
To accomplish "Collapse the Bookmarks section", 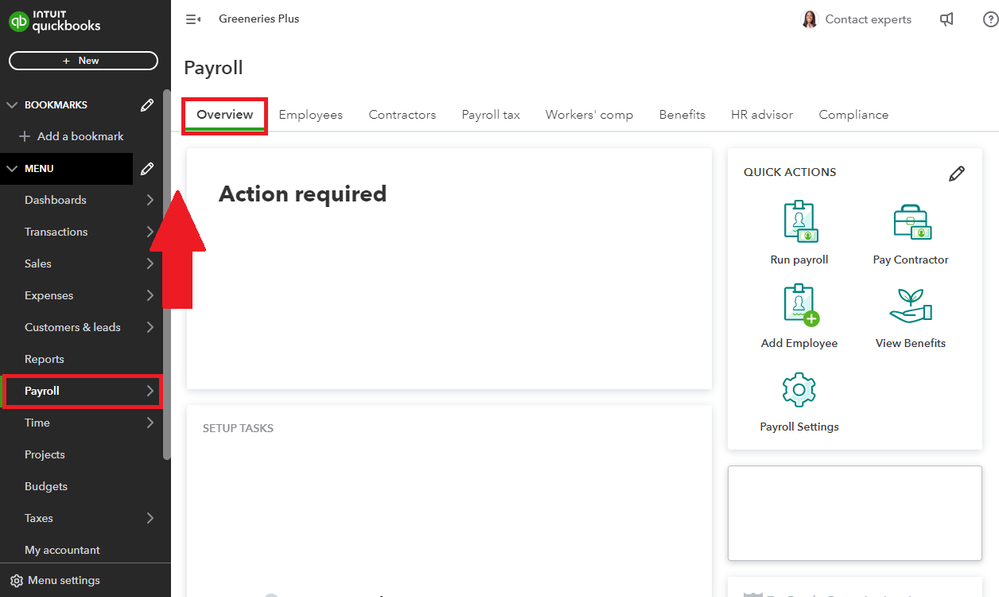I will 12,104.
